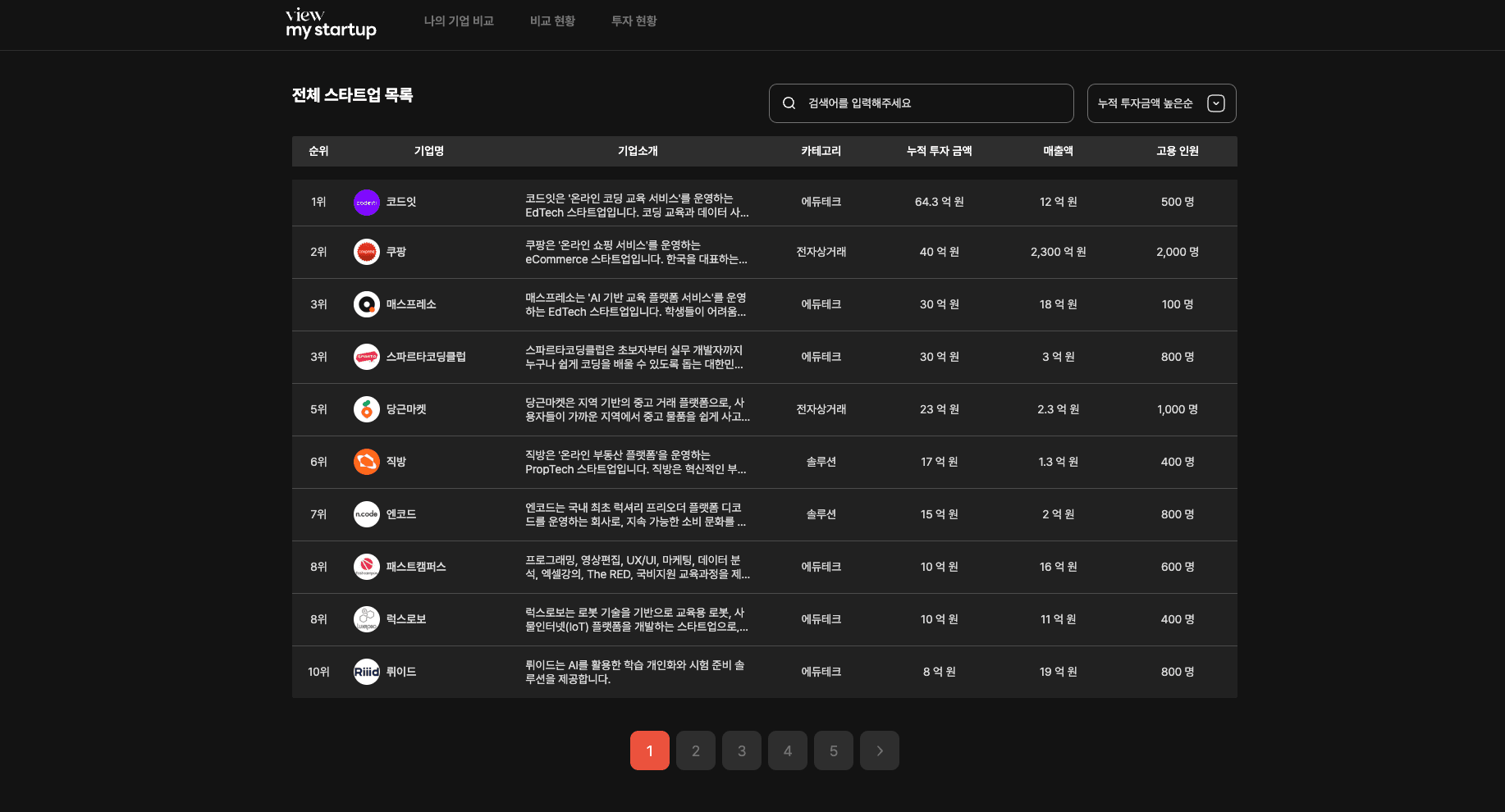Screen dimensions: 1505x812
Task: Click the View My Startup logo
Action: pyautogui.click(x=331, y=23)
